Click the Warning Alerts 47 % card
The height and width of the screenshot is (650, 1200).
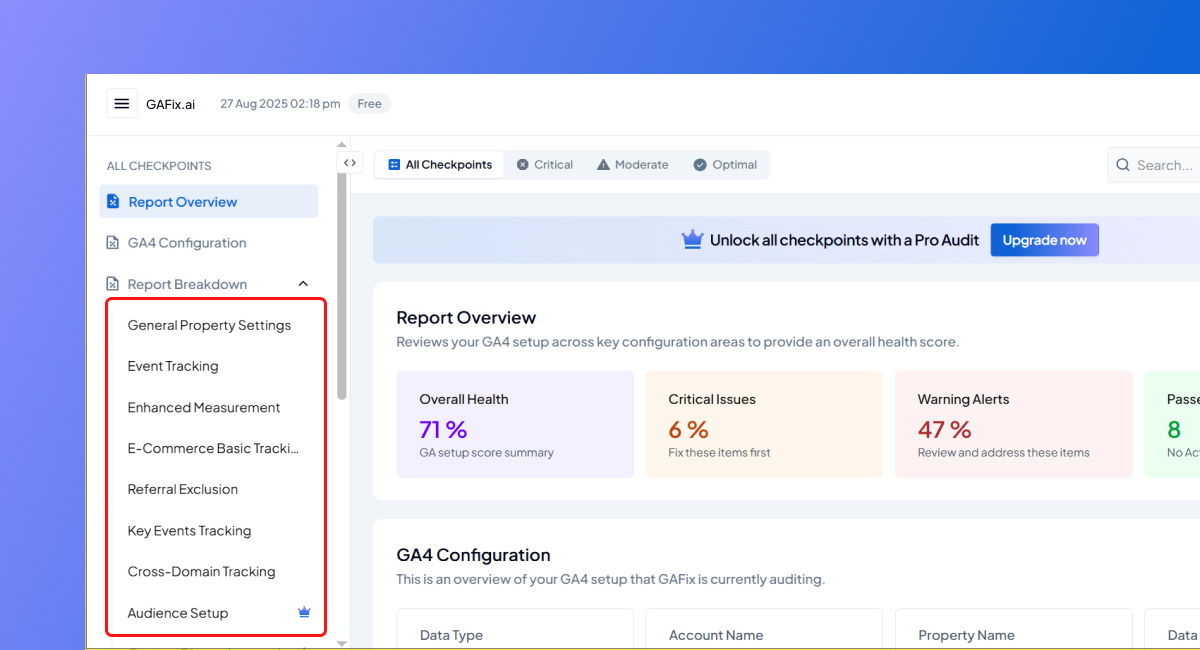(1013, 425)
